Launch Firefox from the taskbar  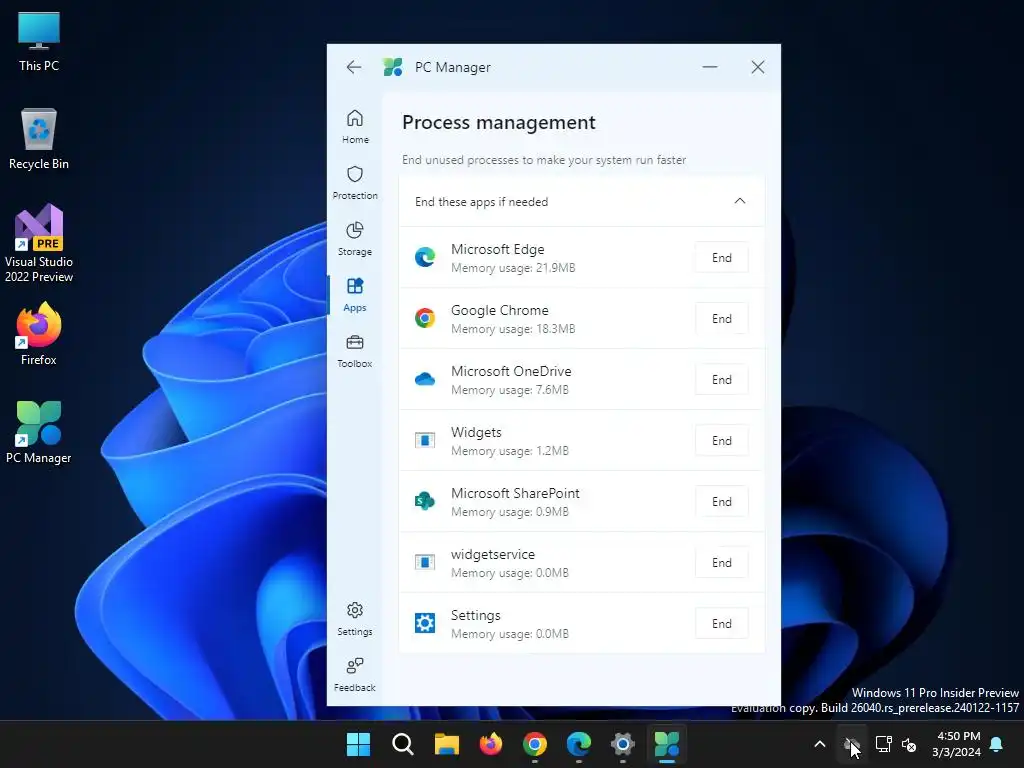(x=490, y=744)
